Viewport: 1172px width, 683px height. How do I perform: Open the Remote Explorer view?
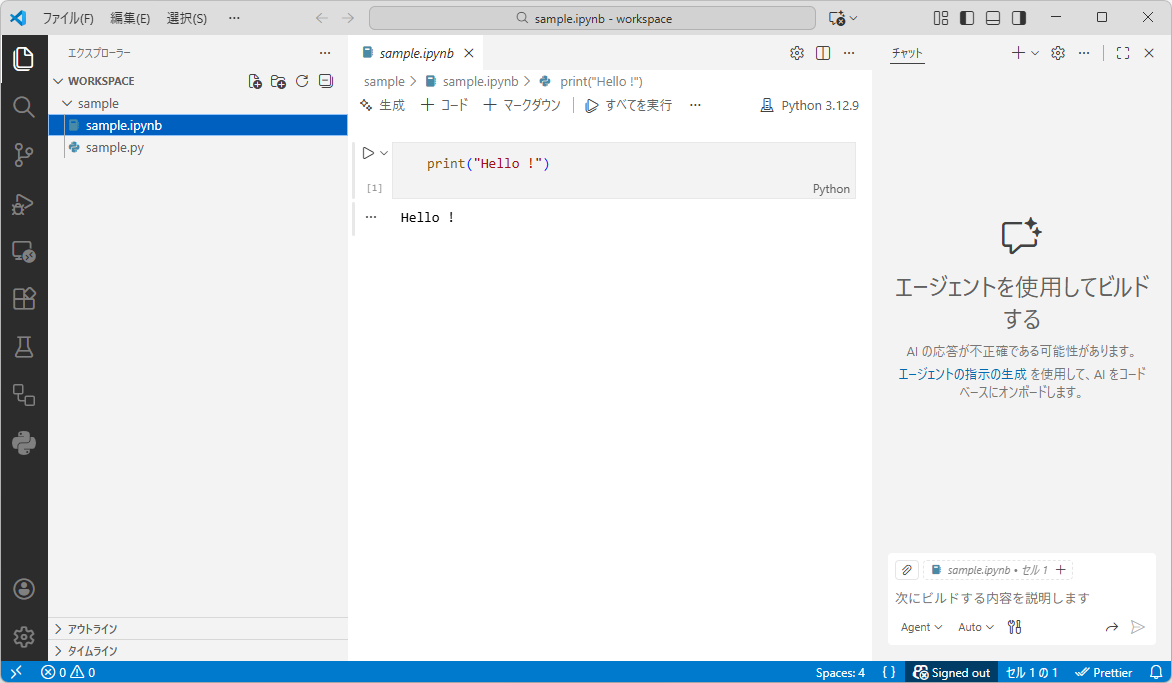(x=24, y=251)
